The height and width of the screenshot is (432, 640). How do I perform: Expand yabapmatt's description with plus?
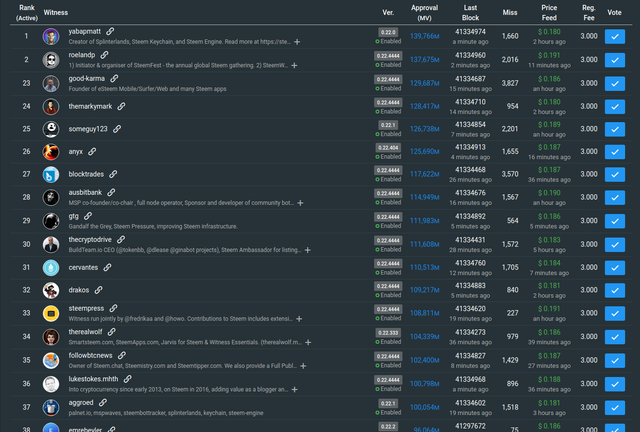point(297,42)
